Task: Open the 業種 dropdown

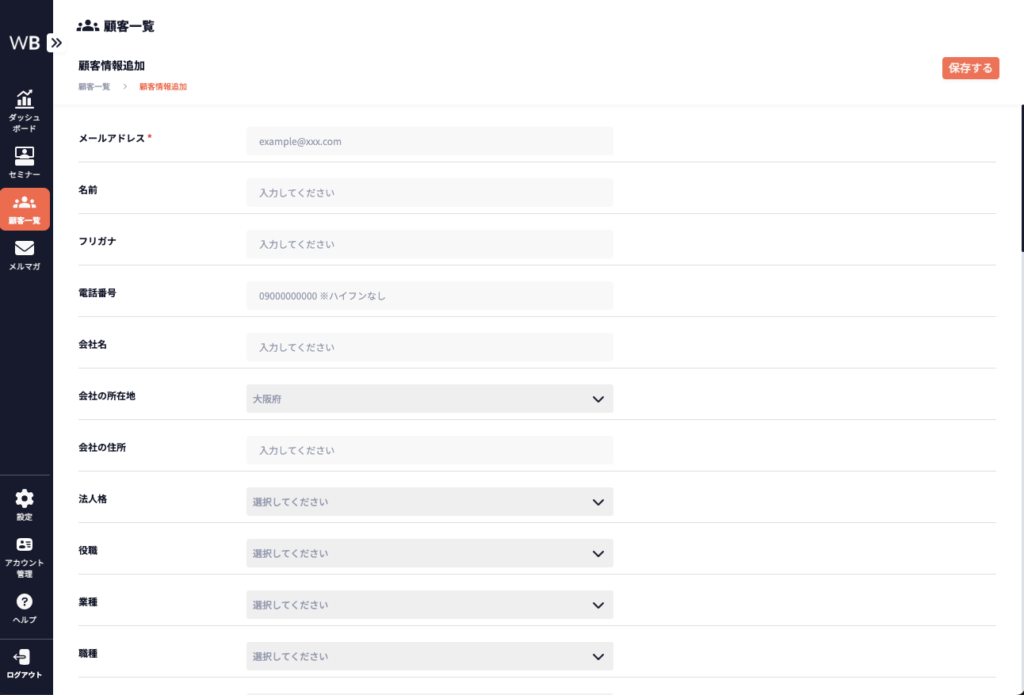Action: click(430, 605)
